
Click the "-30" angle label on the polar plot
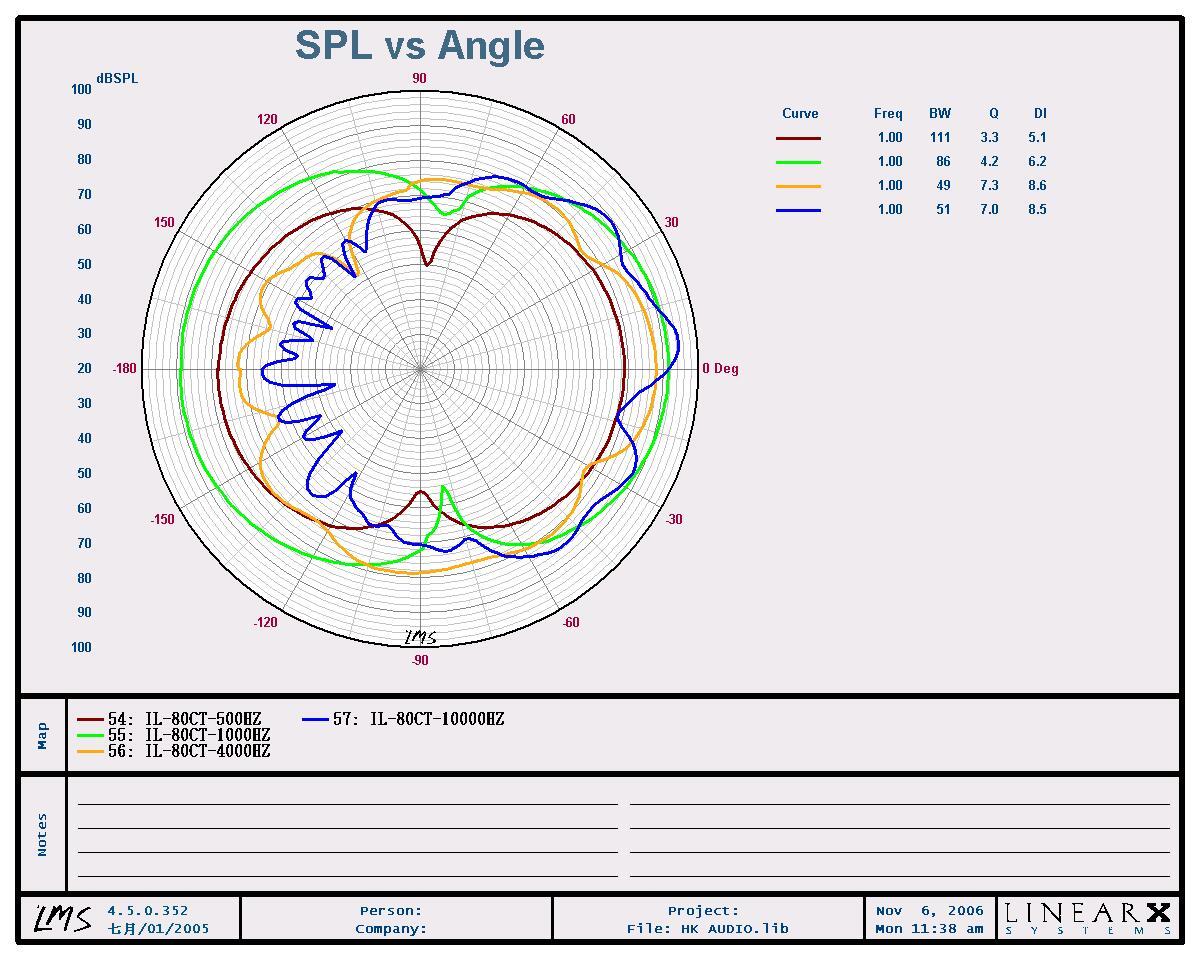pyautogui.click(x=674, y=519)
